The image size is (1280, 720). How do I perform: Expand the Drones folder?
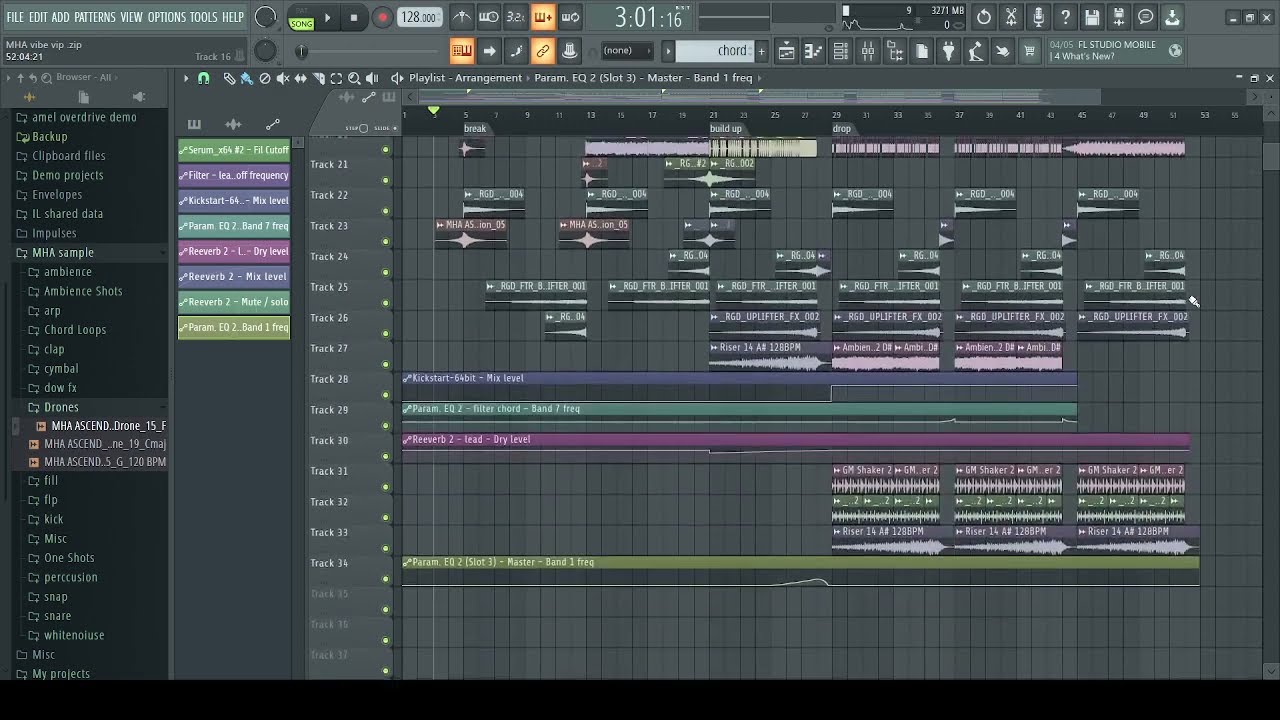(x=60, y=407)
